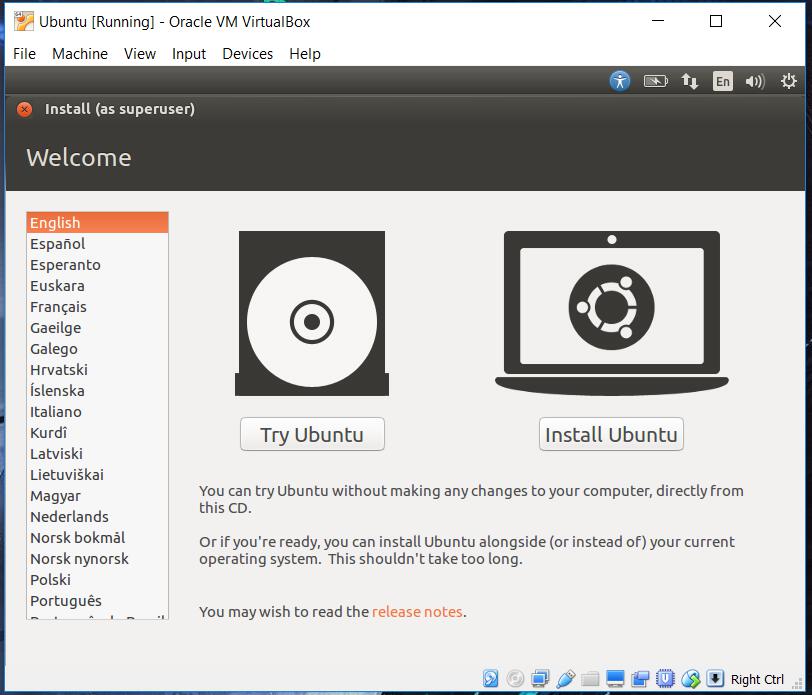Pick Galego from the language list
The width and height of the screenshot is (812, 695).
97,349
